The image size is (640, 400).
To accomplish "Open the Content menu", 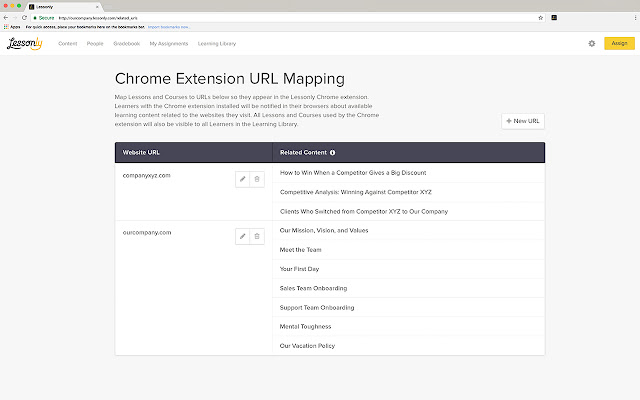I will tap(68, 44).
